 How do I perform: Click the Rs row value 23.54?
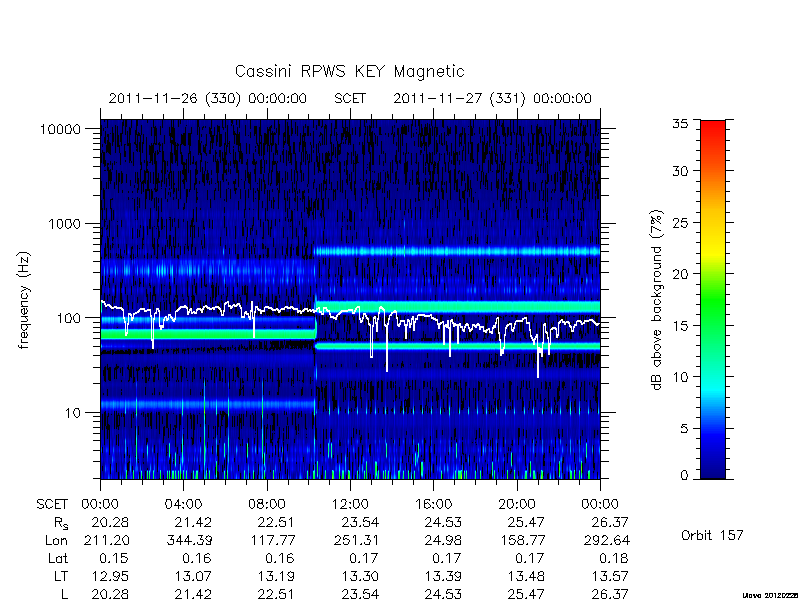(360, 522)
